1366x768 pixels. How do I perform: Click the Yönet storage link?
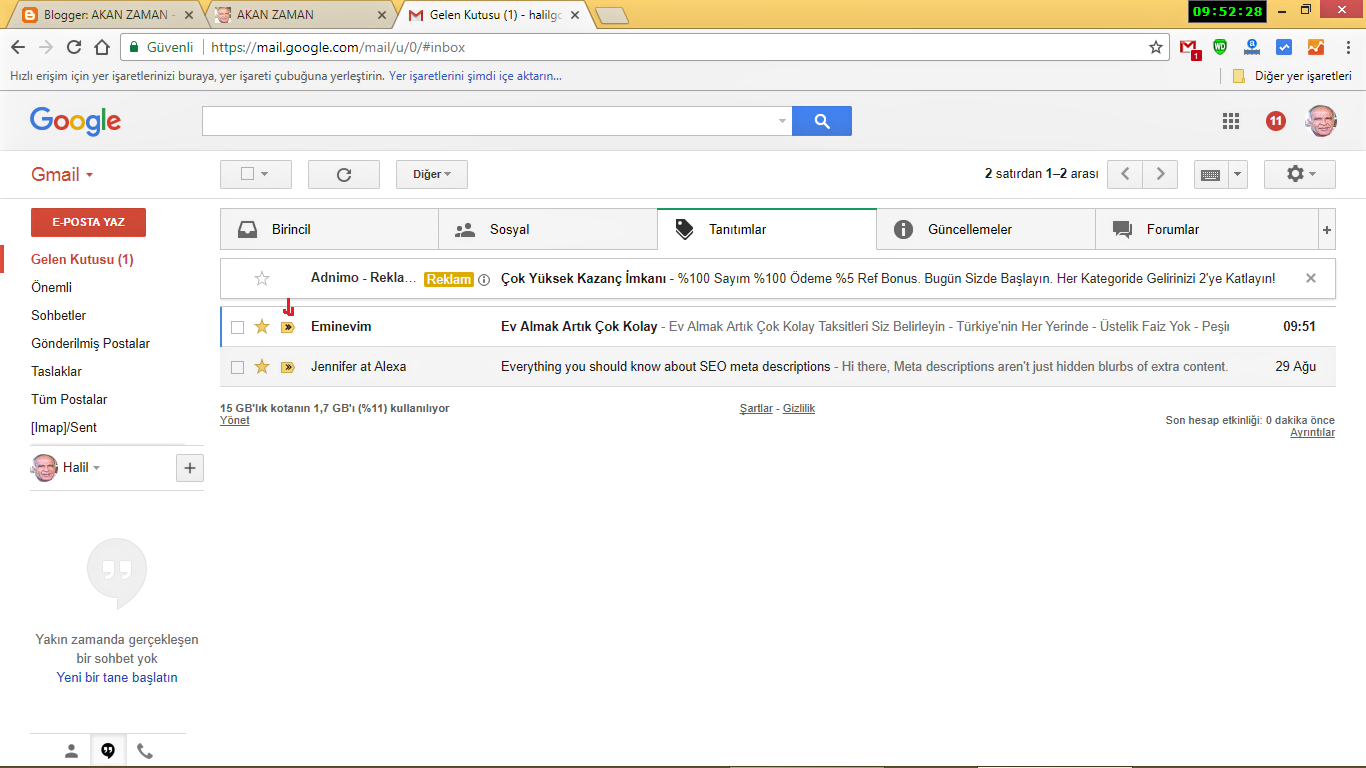pyautogui.click(x=235, y=421)
